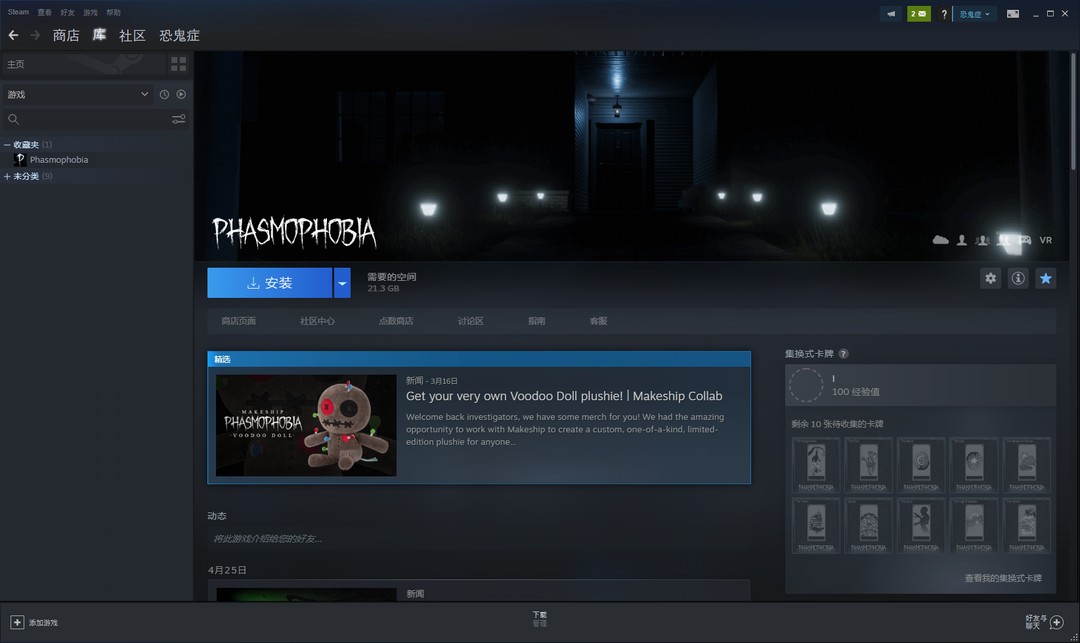
Task: Click the Voodoo Doll plushie news headline
Action: (x=564, y=396)
